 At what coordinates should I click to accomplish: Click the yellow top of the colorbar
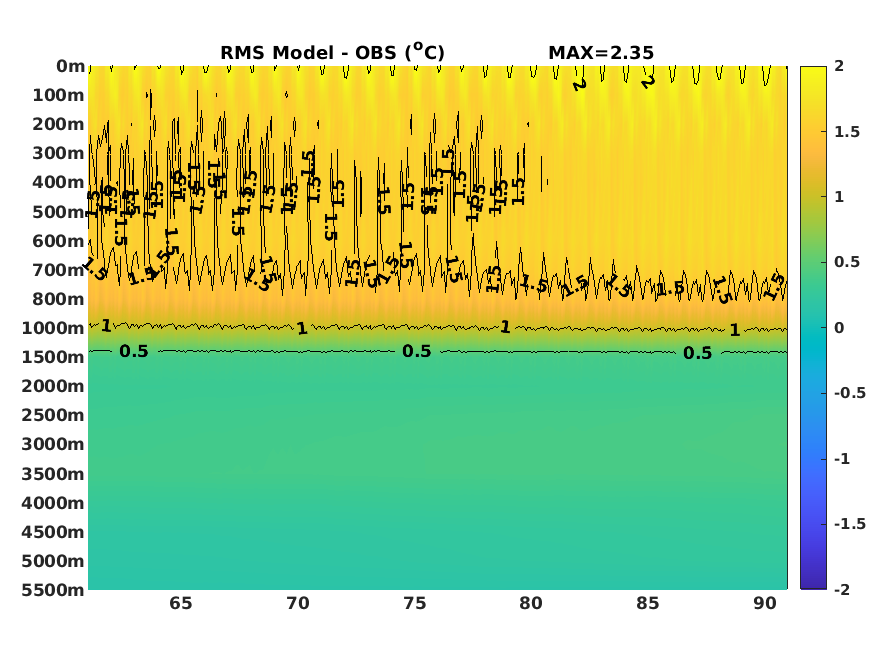[x=813, y=73]
